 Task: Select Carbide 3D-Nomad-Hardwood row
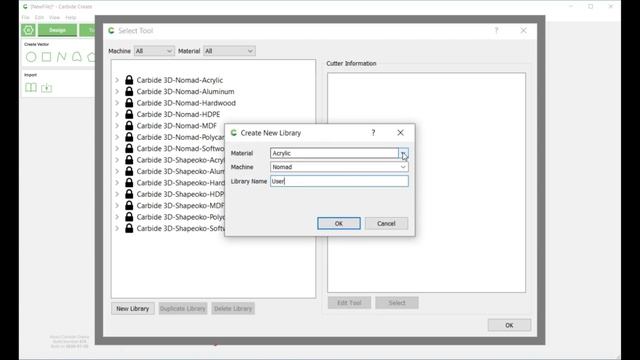coord(186,103)
